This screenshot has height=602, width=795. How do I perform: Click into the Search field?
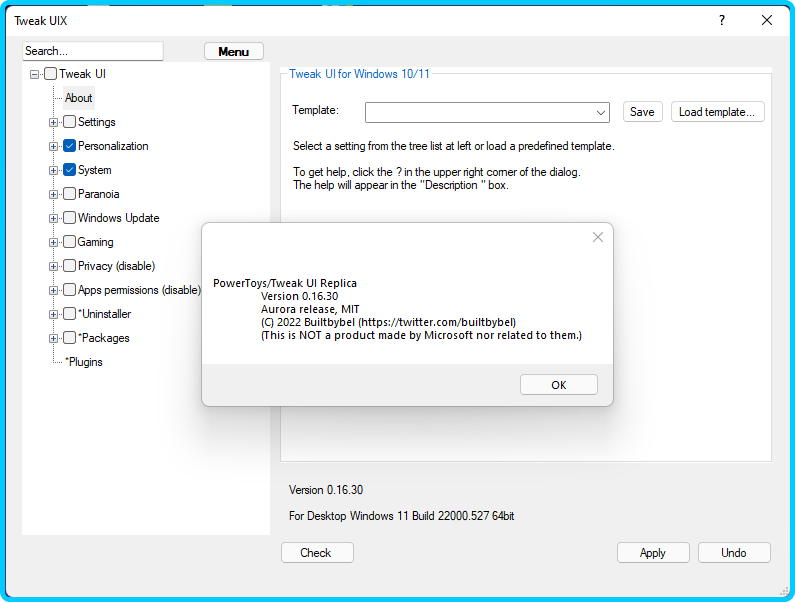[x=93, y=51]
